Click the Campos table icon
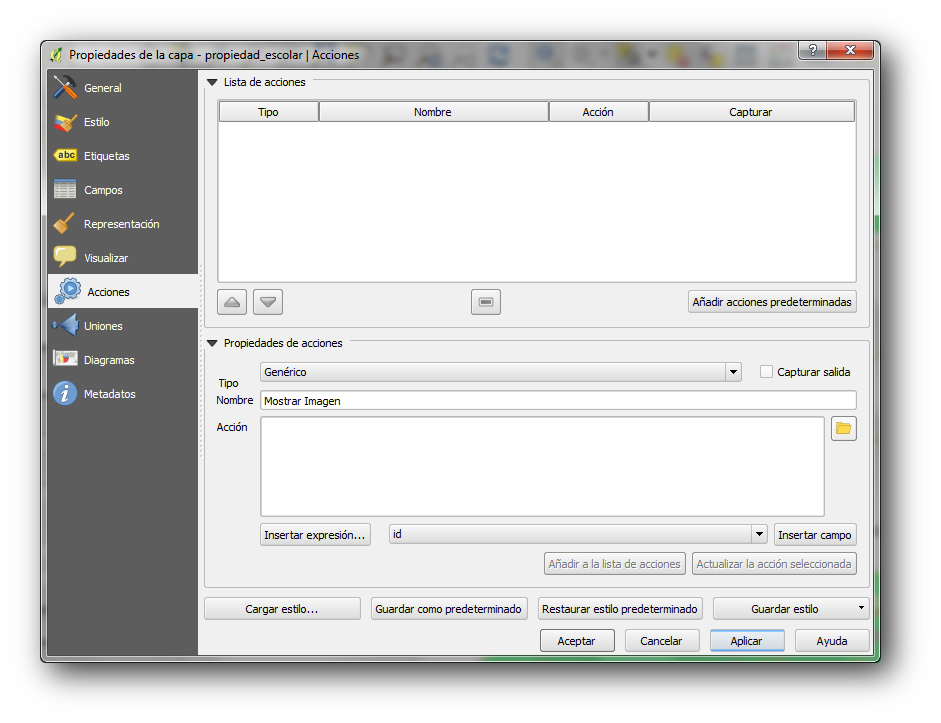 click(x=65, y=190)
